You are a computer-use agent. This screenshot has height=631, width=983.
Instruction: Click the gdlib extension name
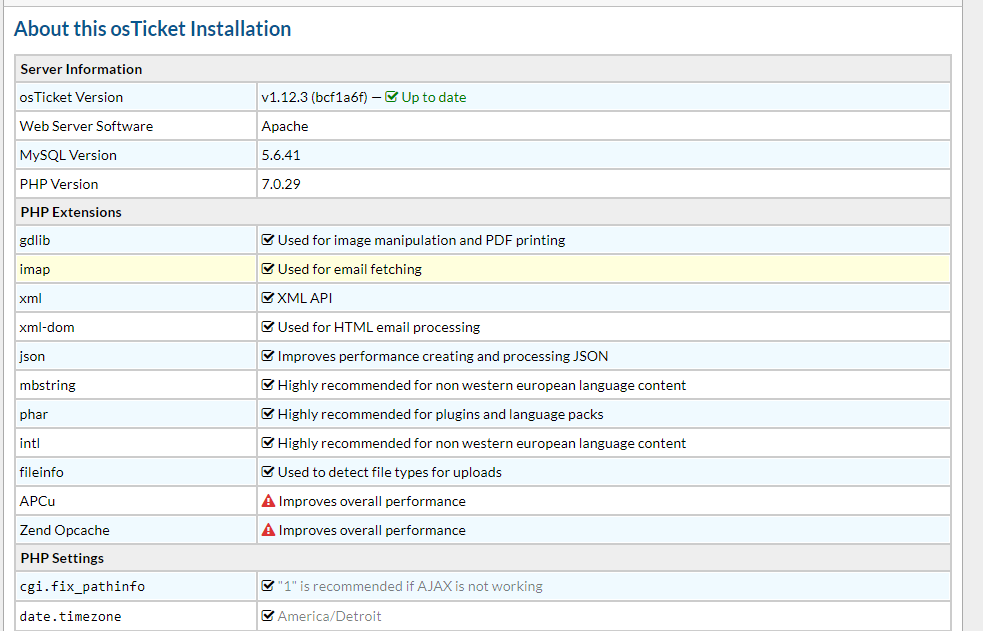click(x=34, y=240)
